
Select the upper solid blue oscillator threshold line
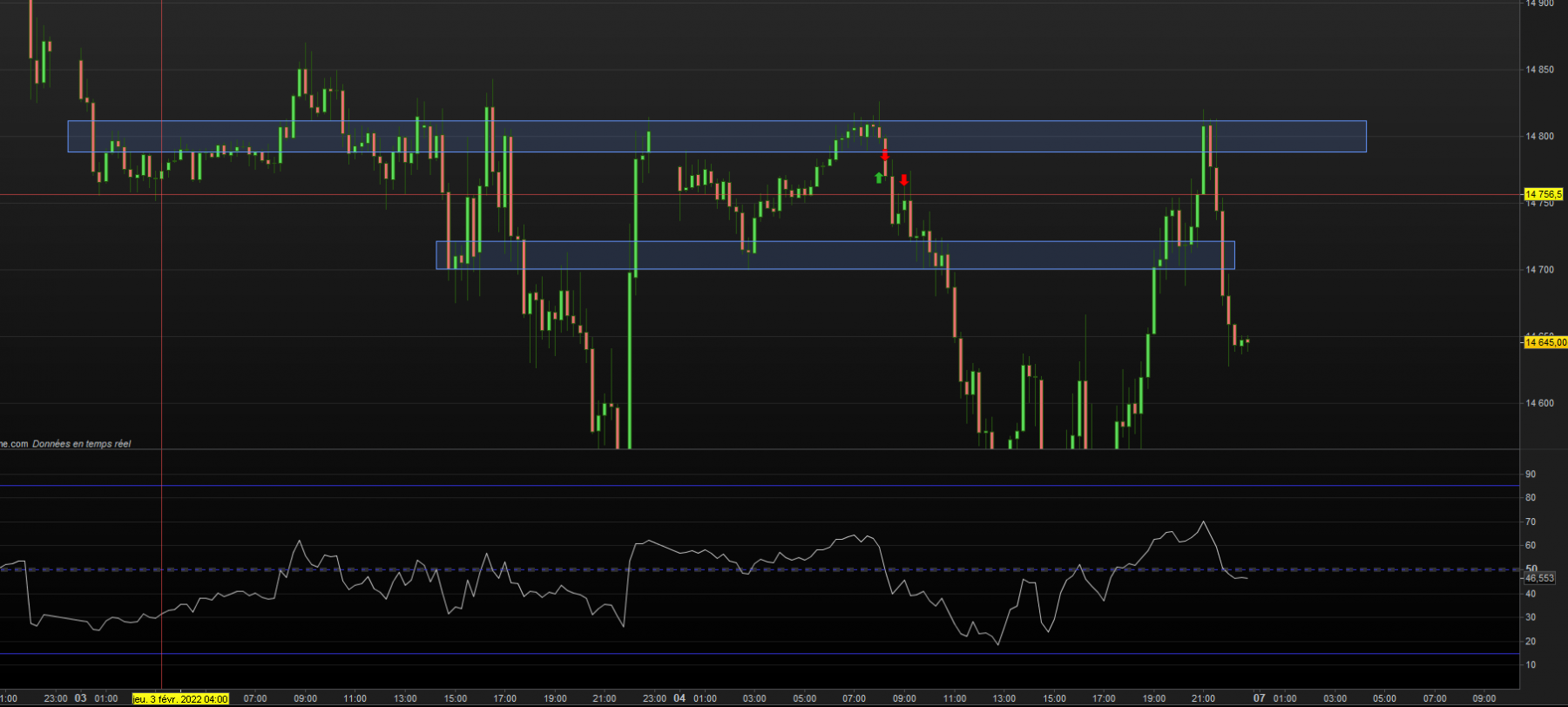(760, 486)
